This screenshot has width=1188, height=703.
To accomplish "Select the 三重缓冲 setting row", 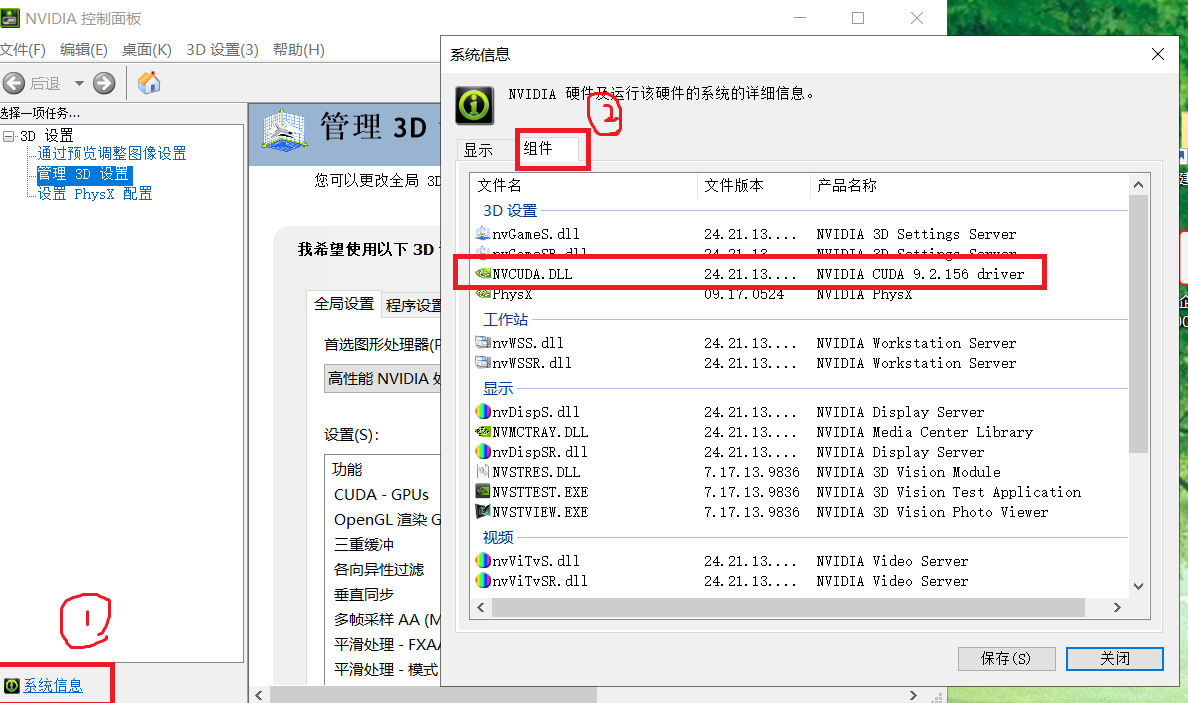I will tap(384, 545).
